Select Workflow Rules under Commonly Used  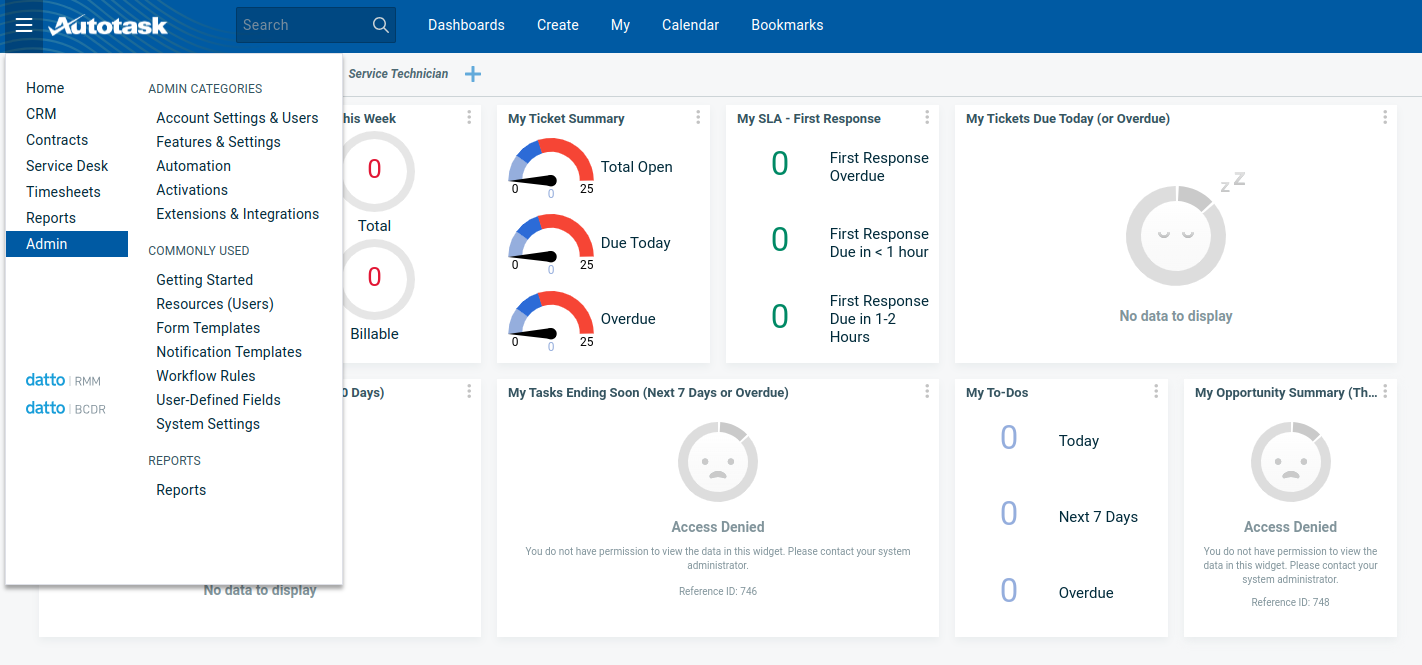tap(206, 376)
